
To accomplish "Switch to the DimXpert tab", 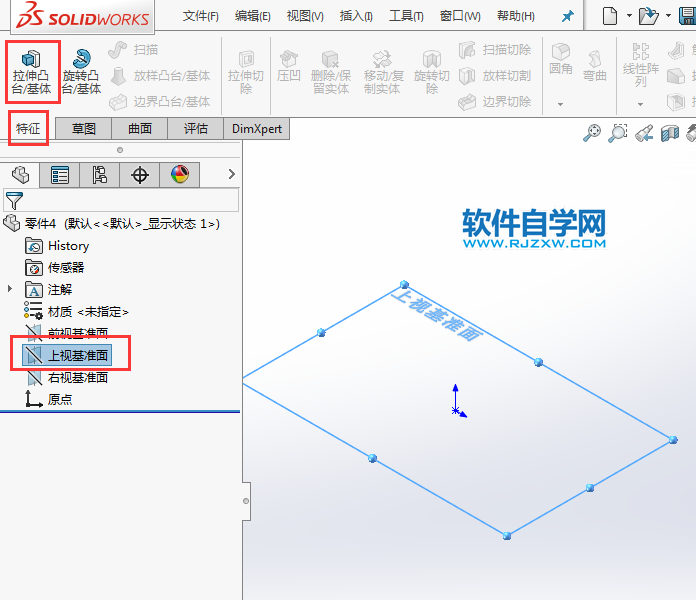I will (257, 129).
